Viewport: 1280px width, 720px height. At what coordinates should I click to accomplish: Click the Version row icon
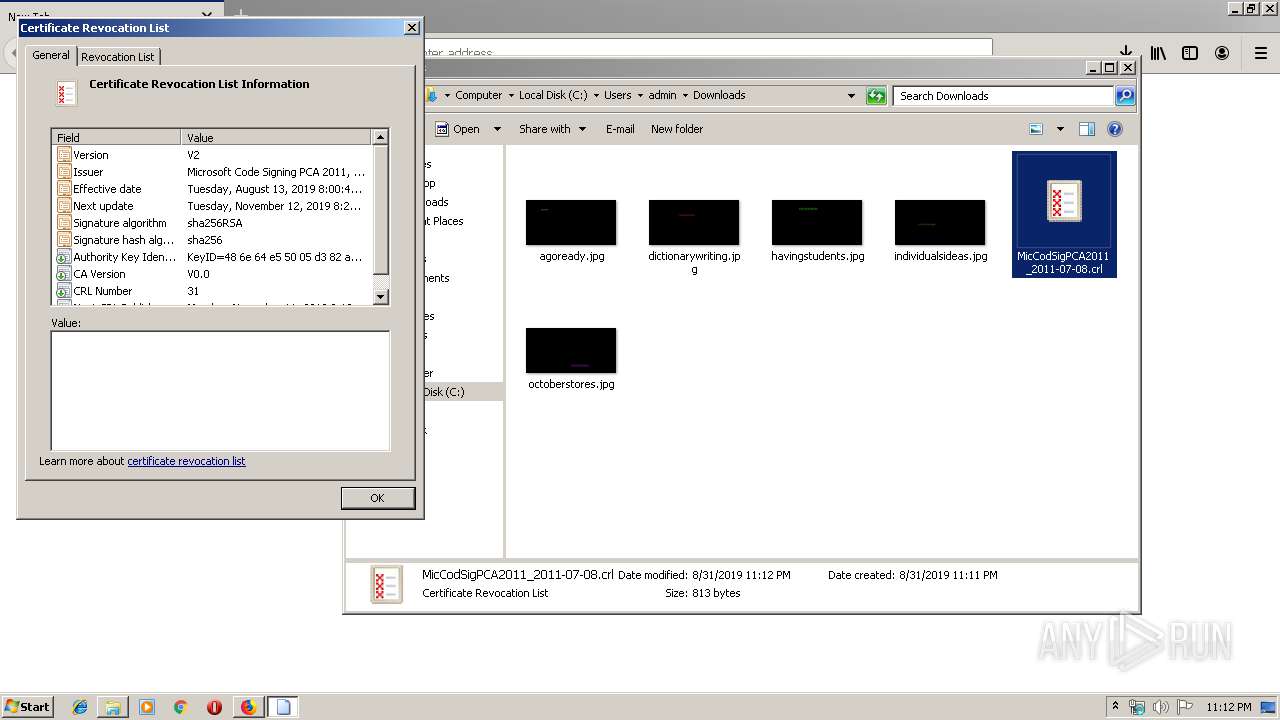pyautogui.click(x=64, y=155)
